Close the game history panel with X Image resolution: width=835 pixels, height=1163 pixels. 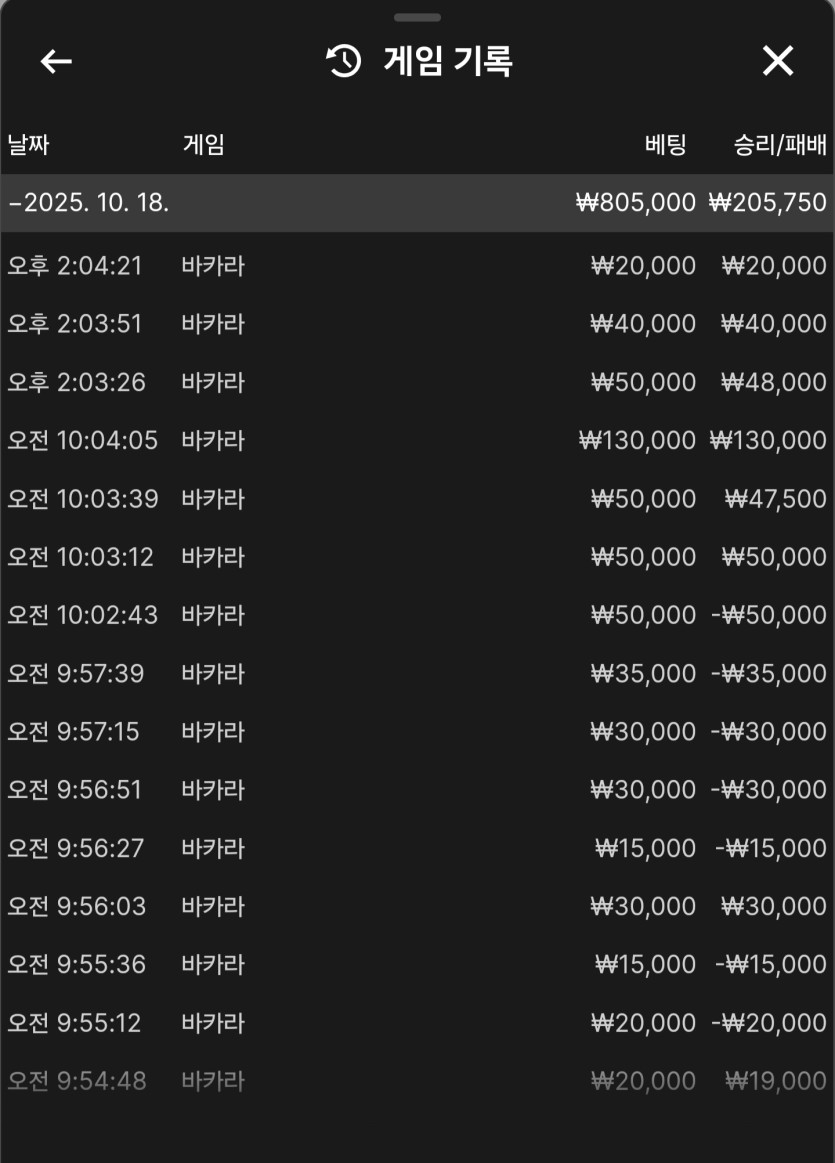(x=778, y=60)
